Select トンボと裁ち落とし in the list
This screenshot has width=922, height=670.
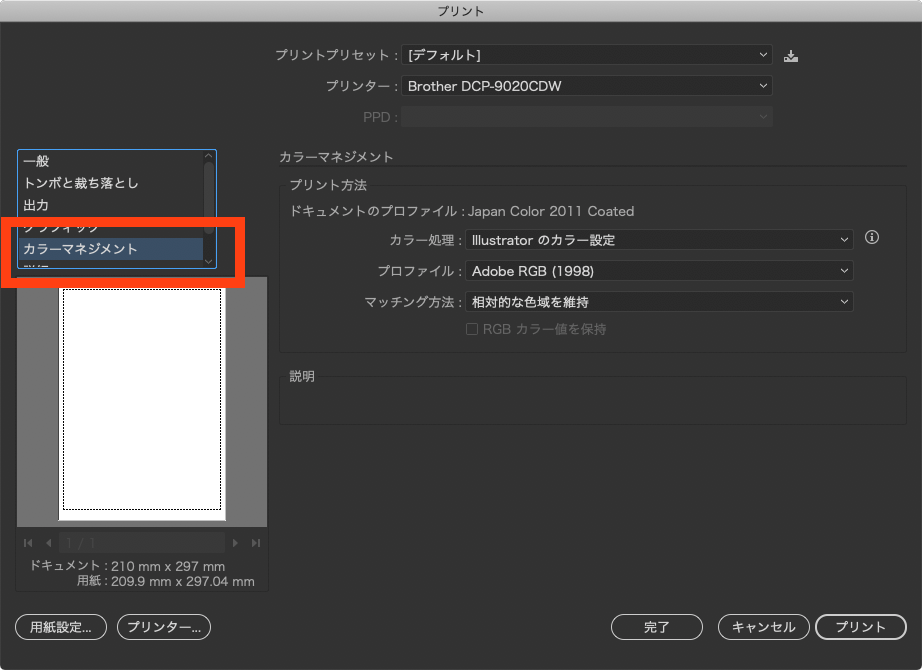pos(111,183)
